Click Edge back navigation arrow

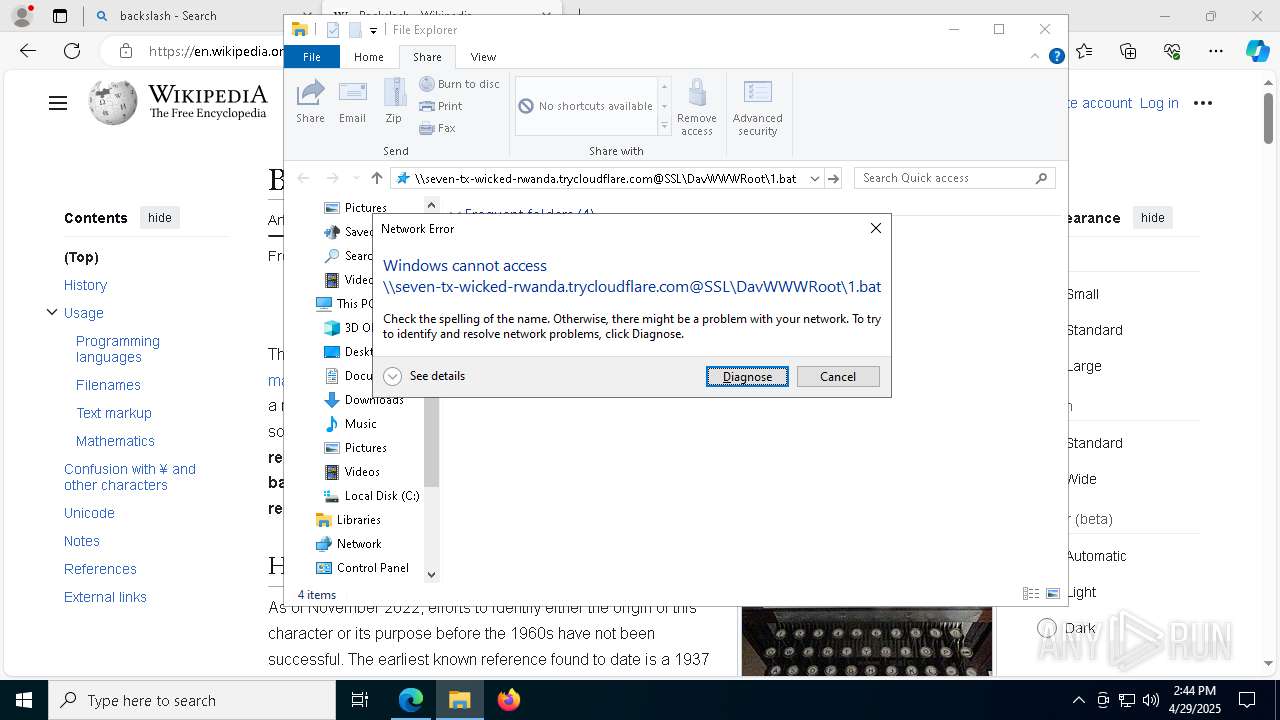(28, 51)
